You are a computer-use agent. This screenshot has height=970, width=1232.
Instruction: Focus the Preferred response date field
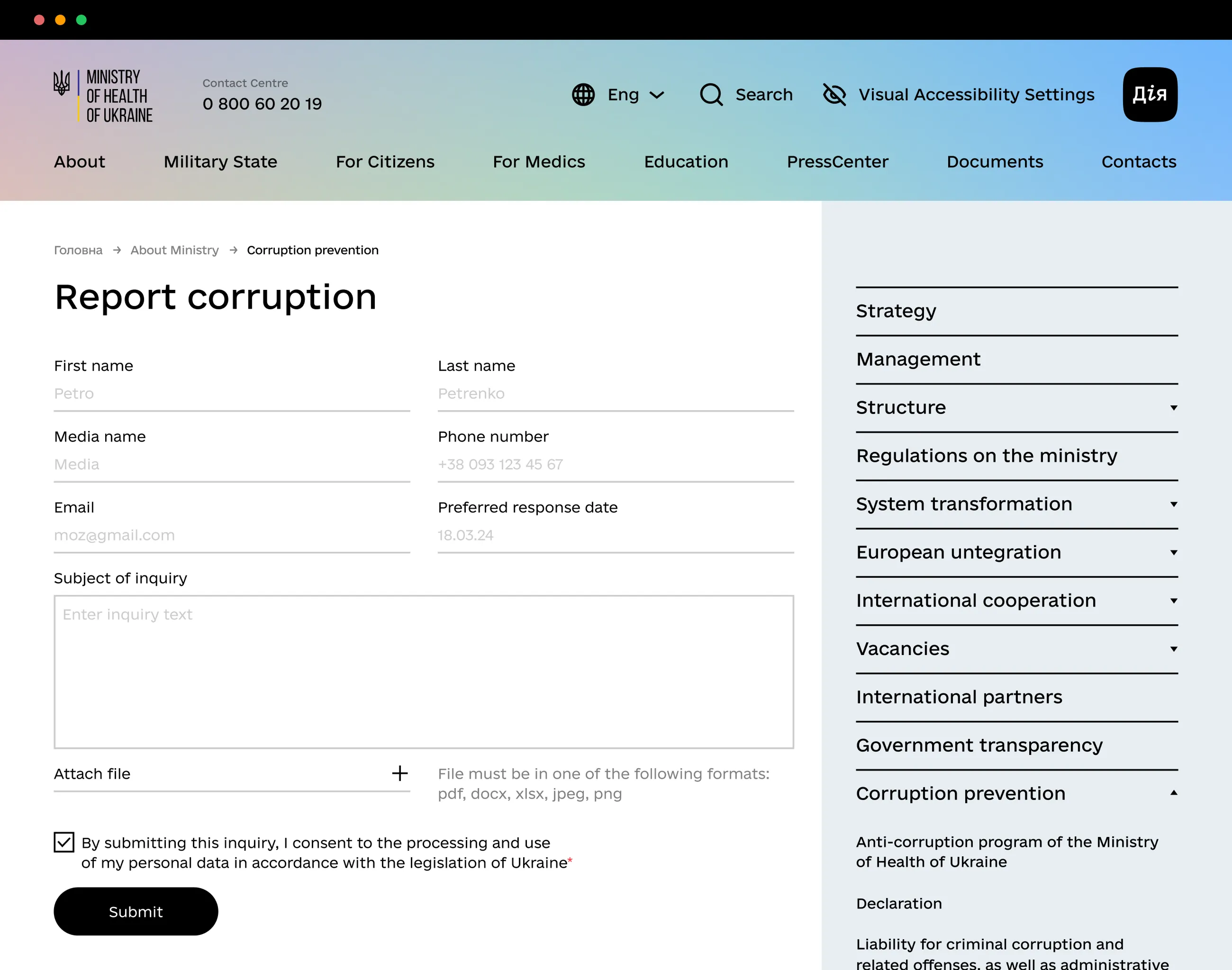(x=615, y=535)
